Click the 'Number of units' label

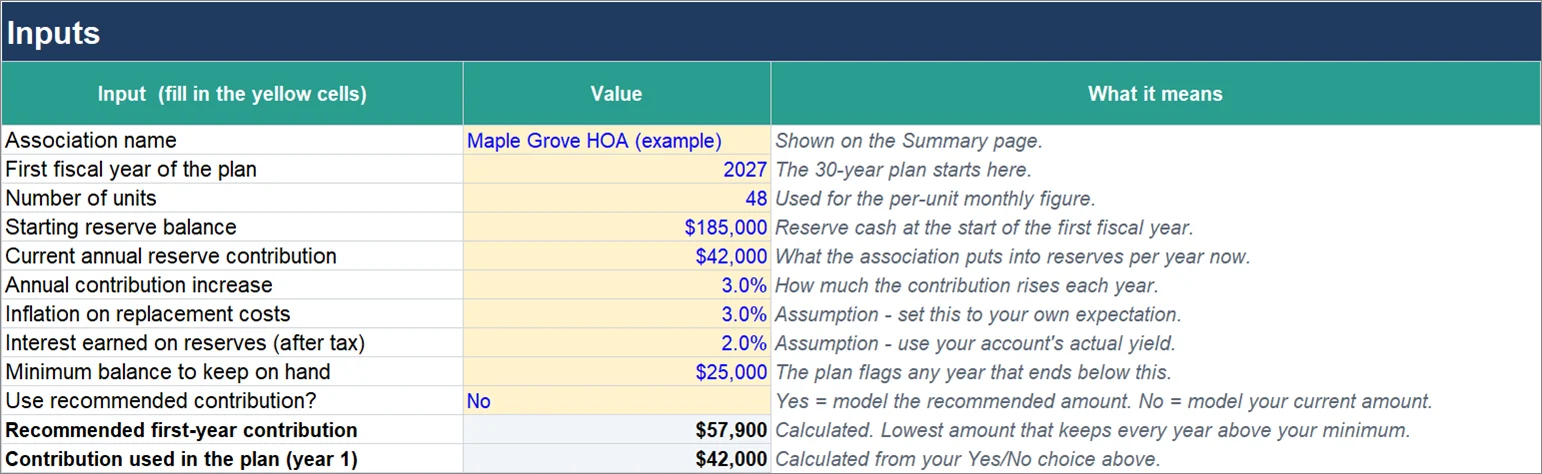pyautogui.click(x=81, y=198)
